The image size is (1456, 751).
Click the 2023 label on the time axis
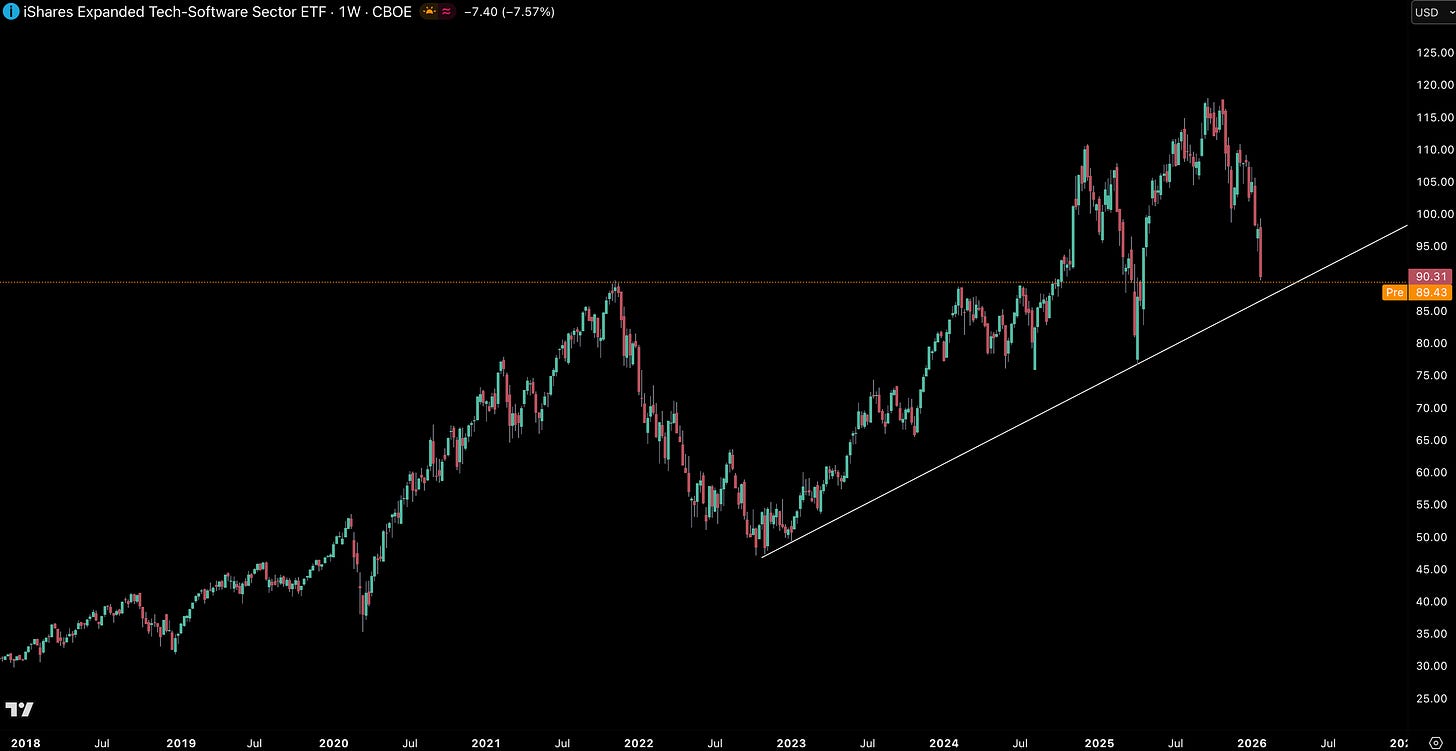tap(791, 743)
